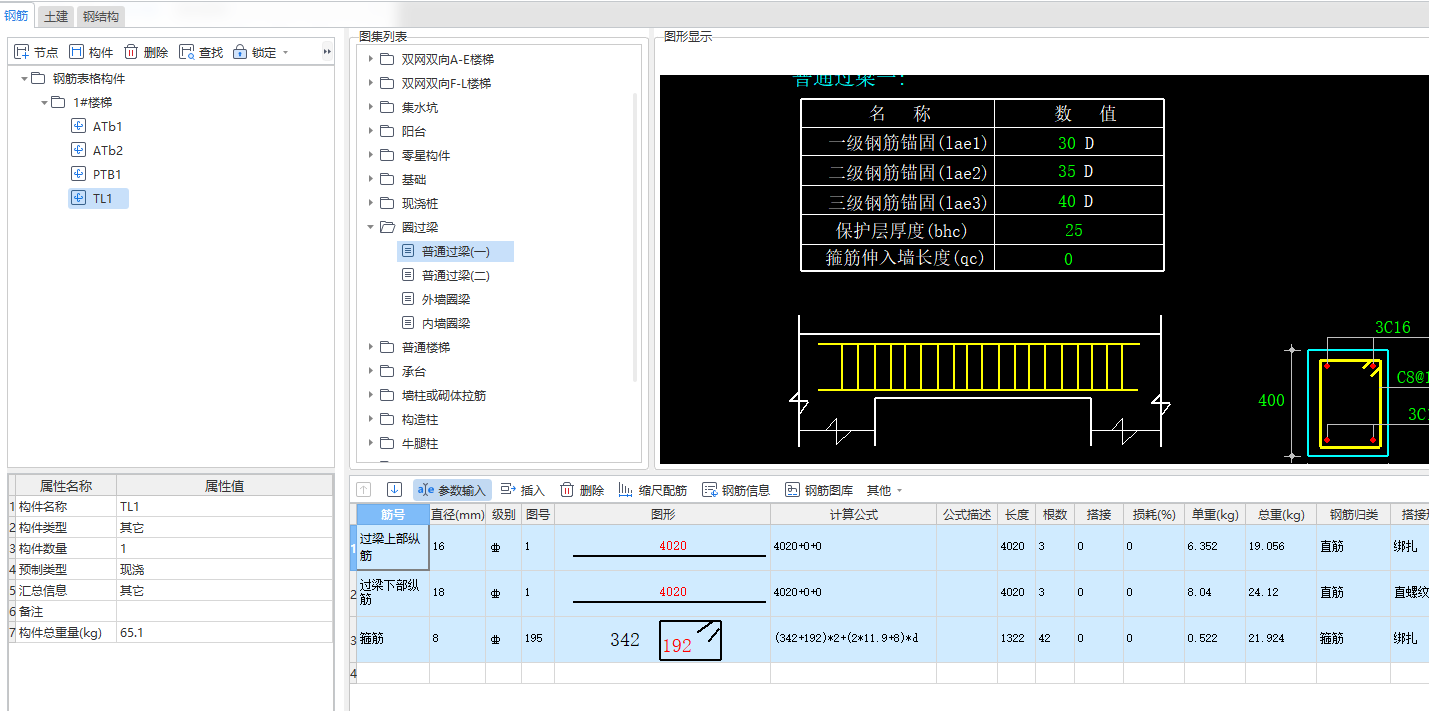Select the 现浇桩 folder item
1429x711 pixels.
[x=420, y=204]
